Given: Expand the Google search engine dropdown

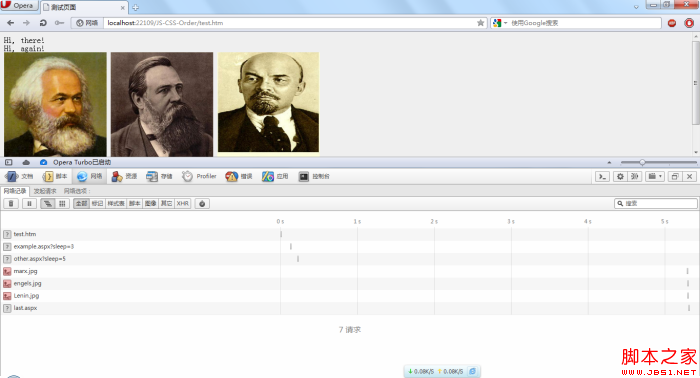Looking at the screenshot, I should click(x=500, y=23).
